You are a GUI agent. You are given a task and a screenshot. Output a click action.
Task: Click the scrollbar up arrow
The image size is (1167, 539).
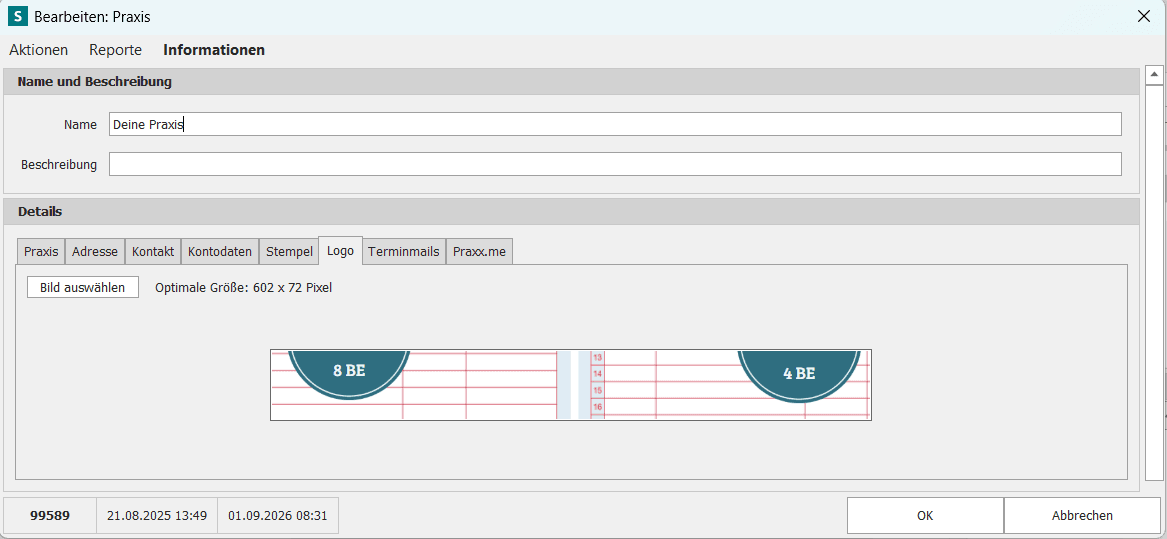tap(1154, 74)
